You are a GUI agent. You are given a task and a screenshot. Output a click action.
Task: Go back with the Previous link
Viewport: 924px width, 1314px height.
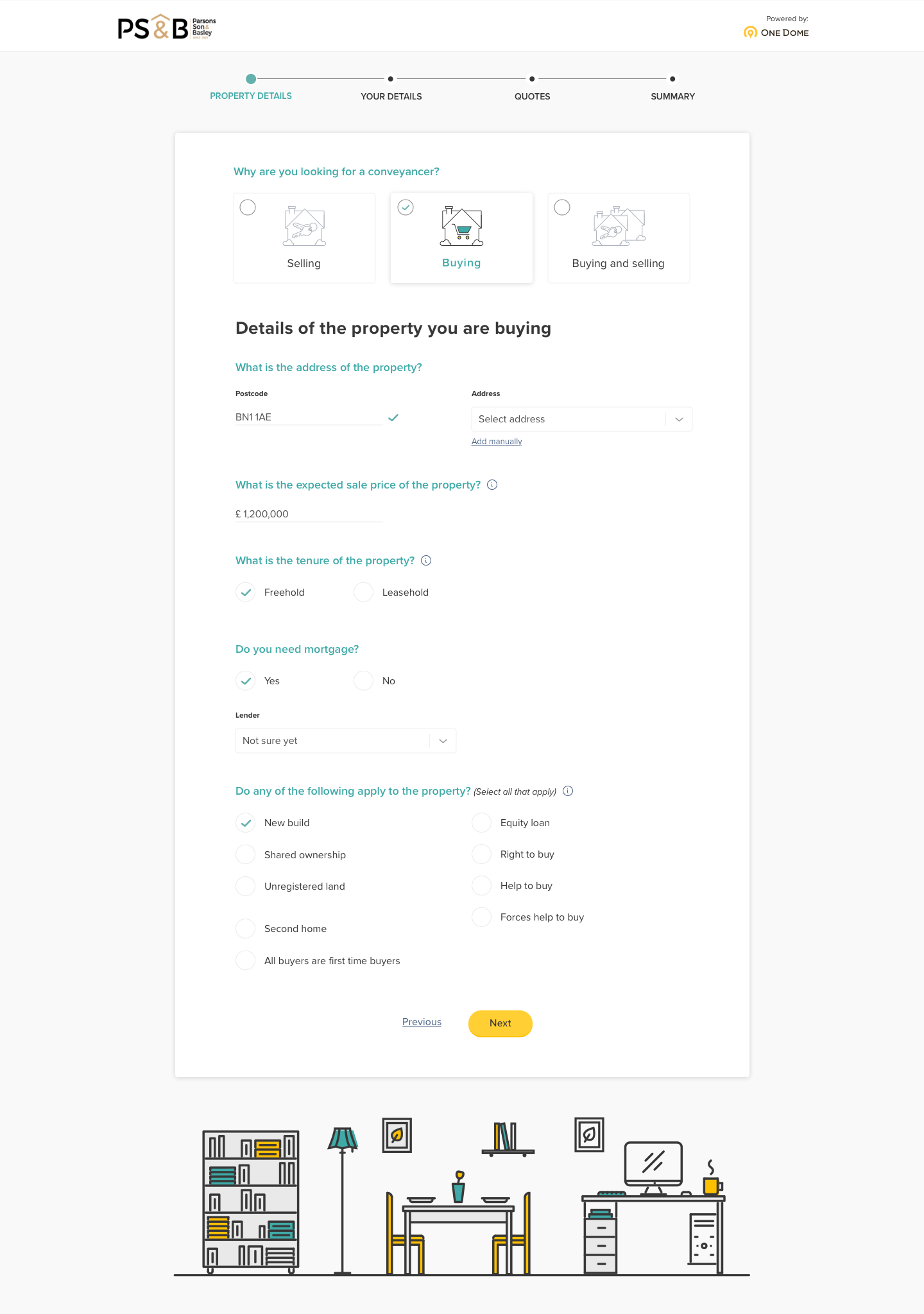click(422, 1022)
